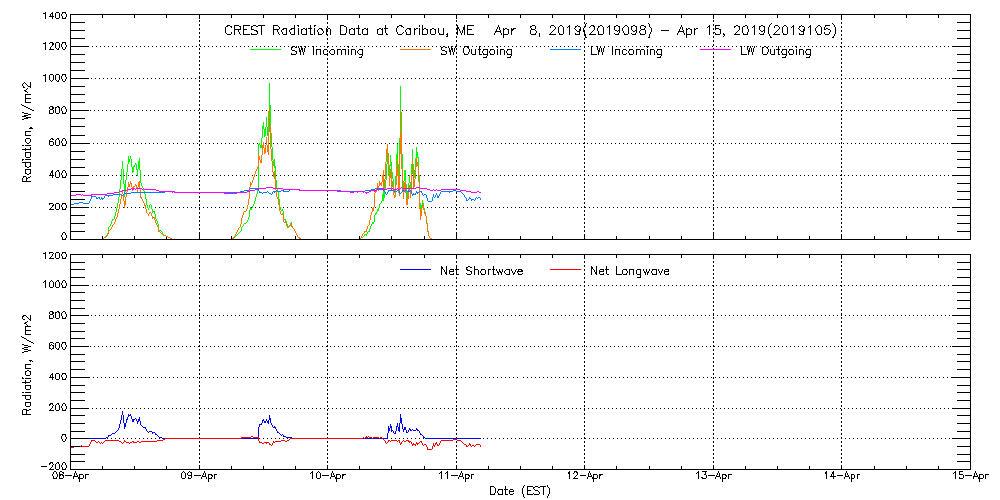Select the 12-Apr x-axis date label
1000x500 pixels.
click(585, 478)
